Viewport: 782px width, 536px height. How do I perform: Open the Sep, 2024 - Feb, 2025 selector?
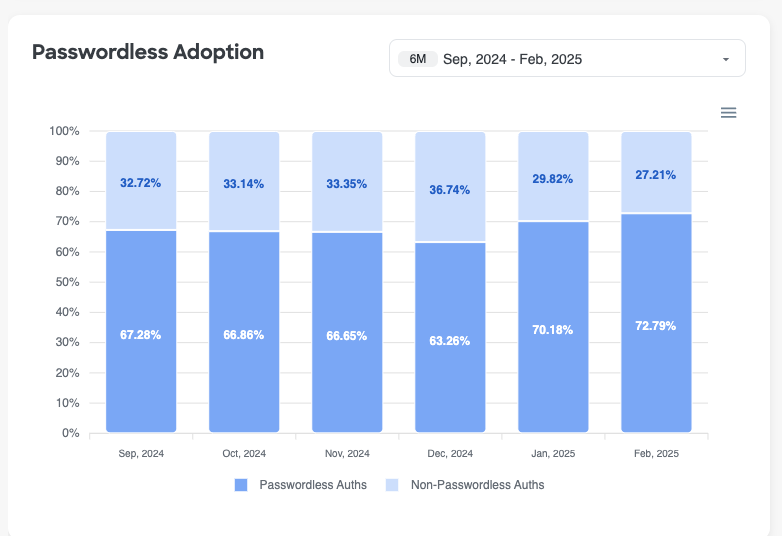[x=512, y=59]
